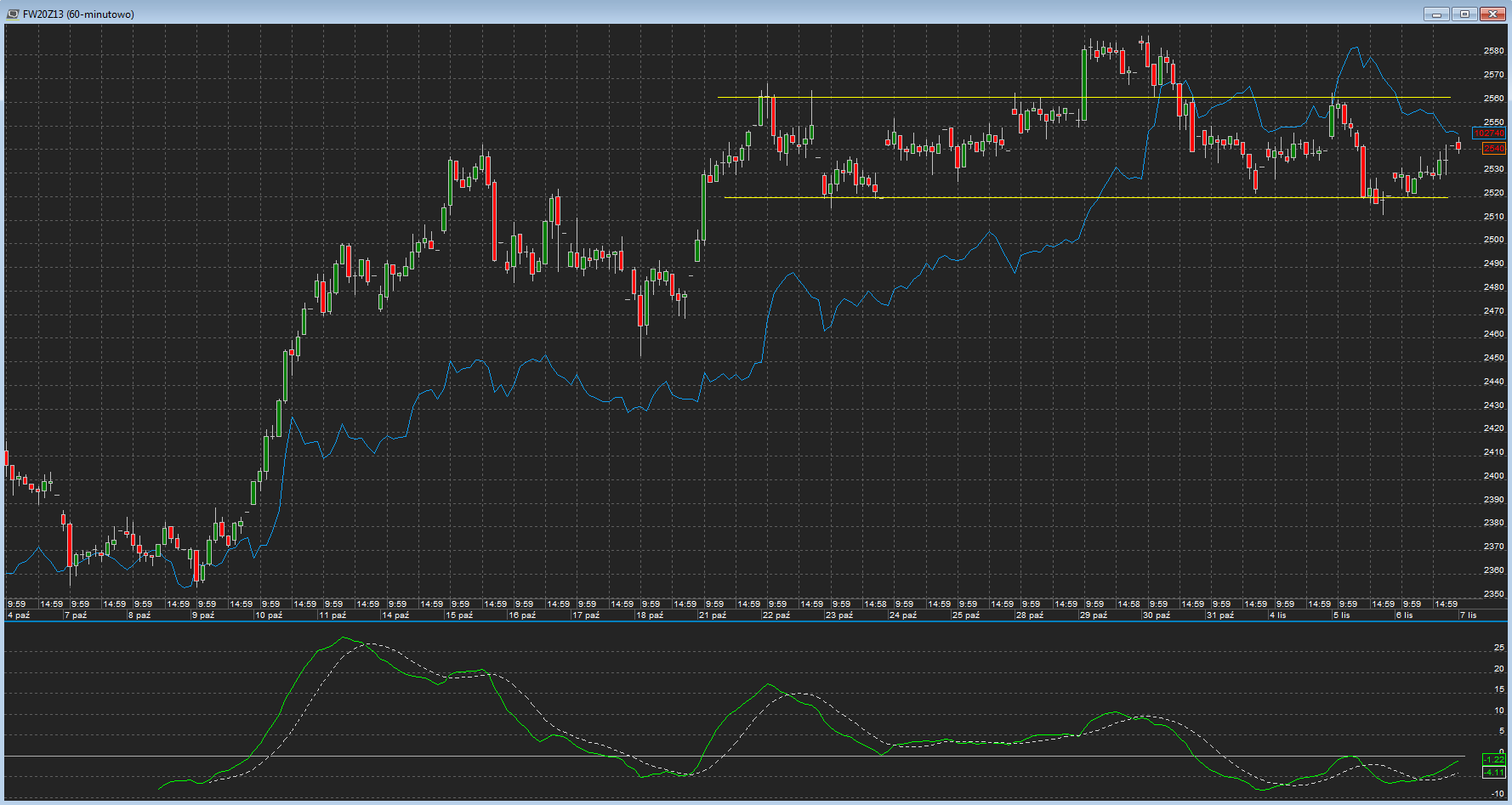Click the blue-boxed 102740 value label
This screenshot has height=805, width=1512.
click(1489, 133)
